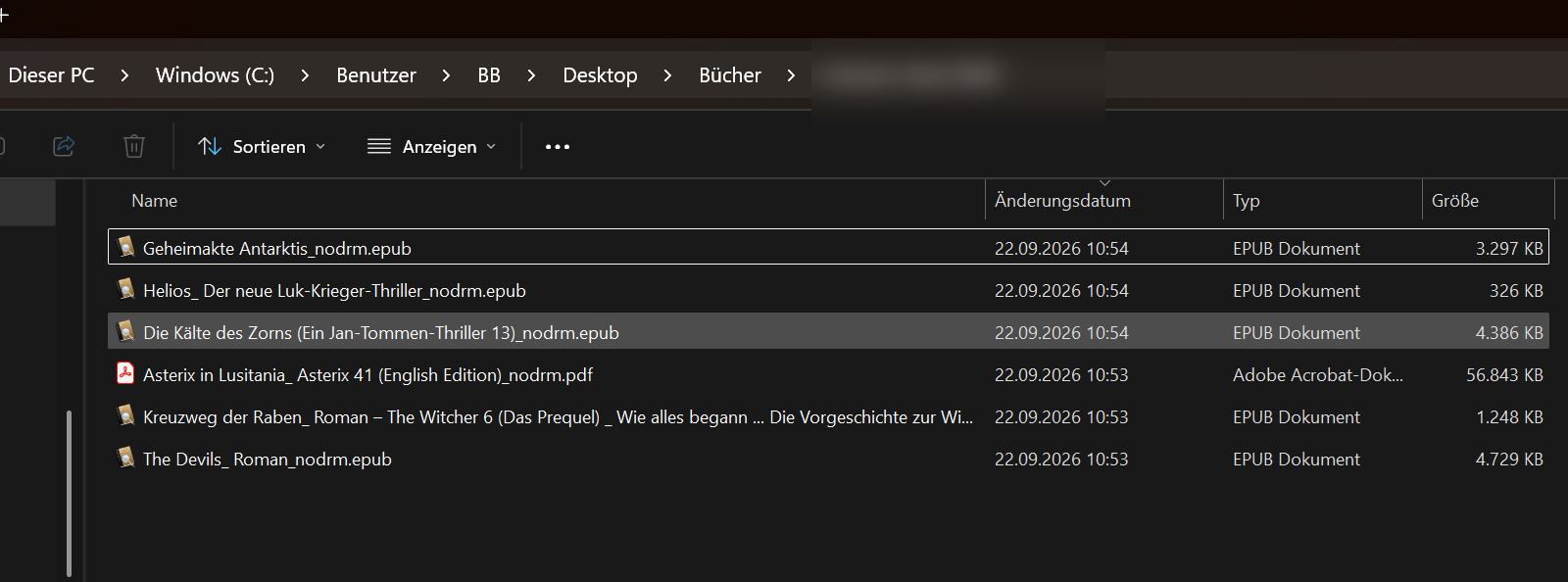Select Asterix in Lusitania PDF file
The width and height of the screenshot is (1568, 582).
coord(828,374)
